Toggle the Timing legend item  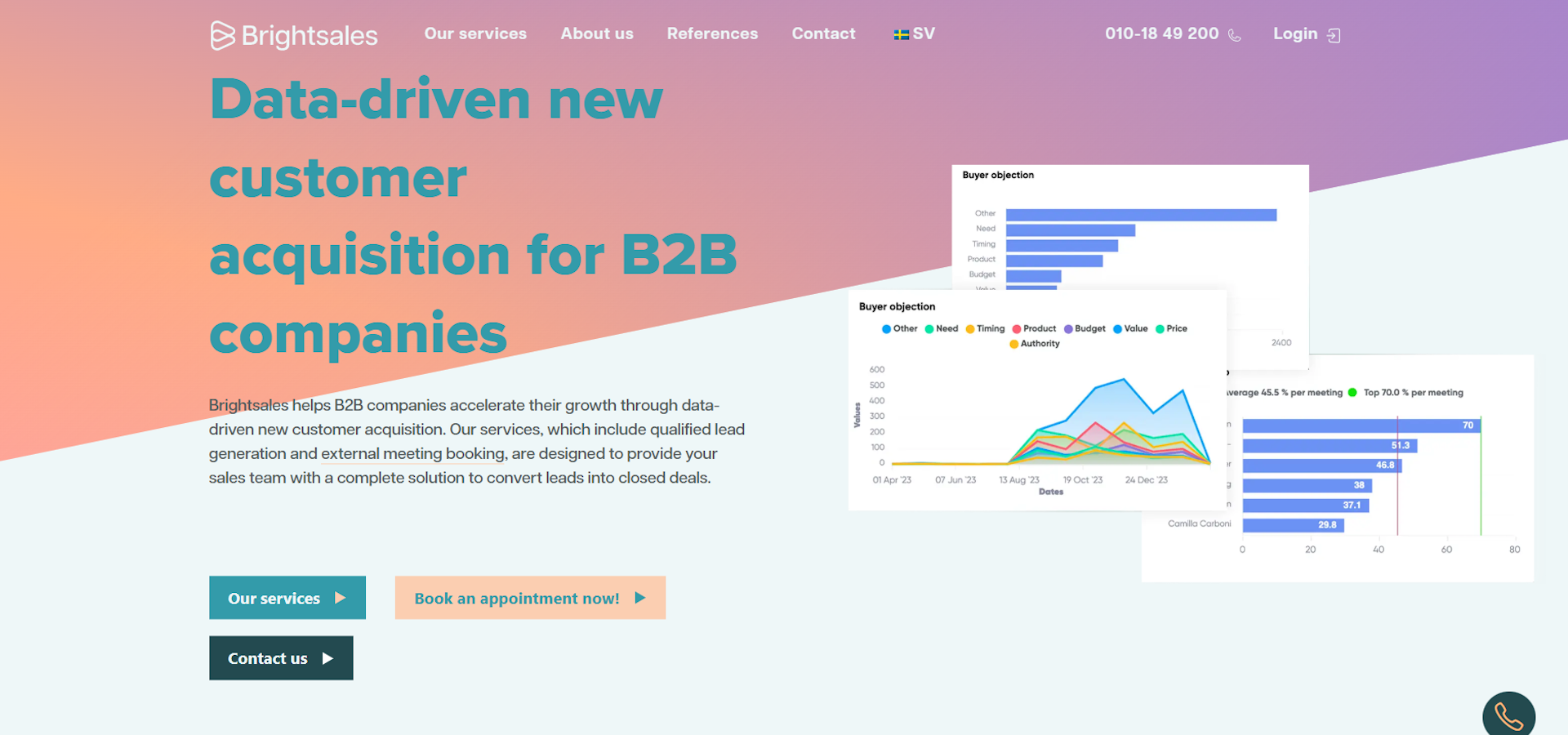pos(986,328)
